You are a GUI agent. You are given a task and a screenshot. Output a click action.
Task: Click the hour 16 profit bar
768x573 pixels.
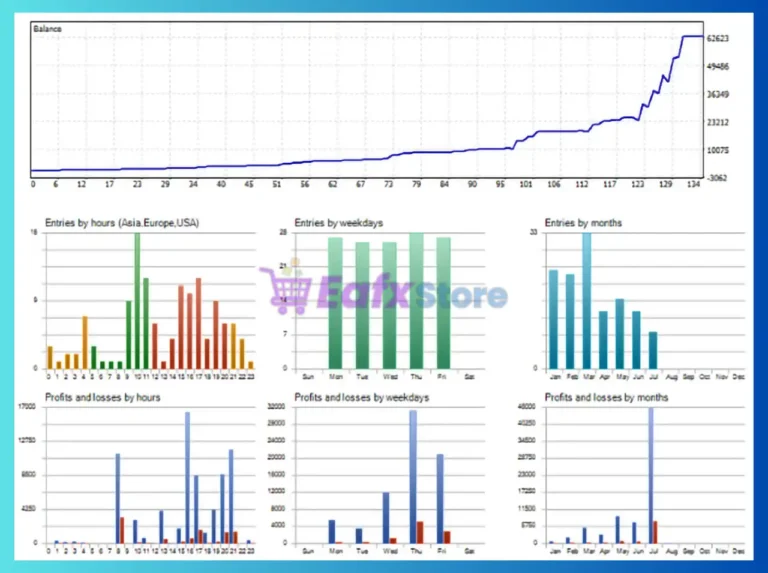(187, 478)
